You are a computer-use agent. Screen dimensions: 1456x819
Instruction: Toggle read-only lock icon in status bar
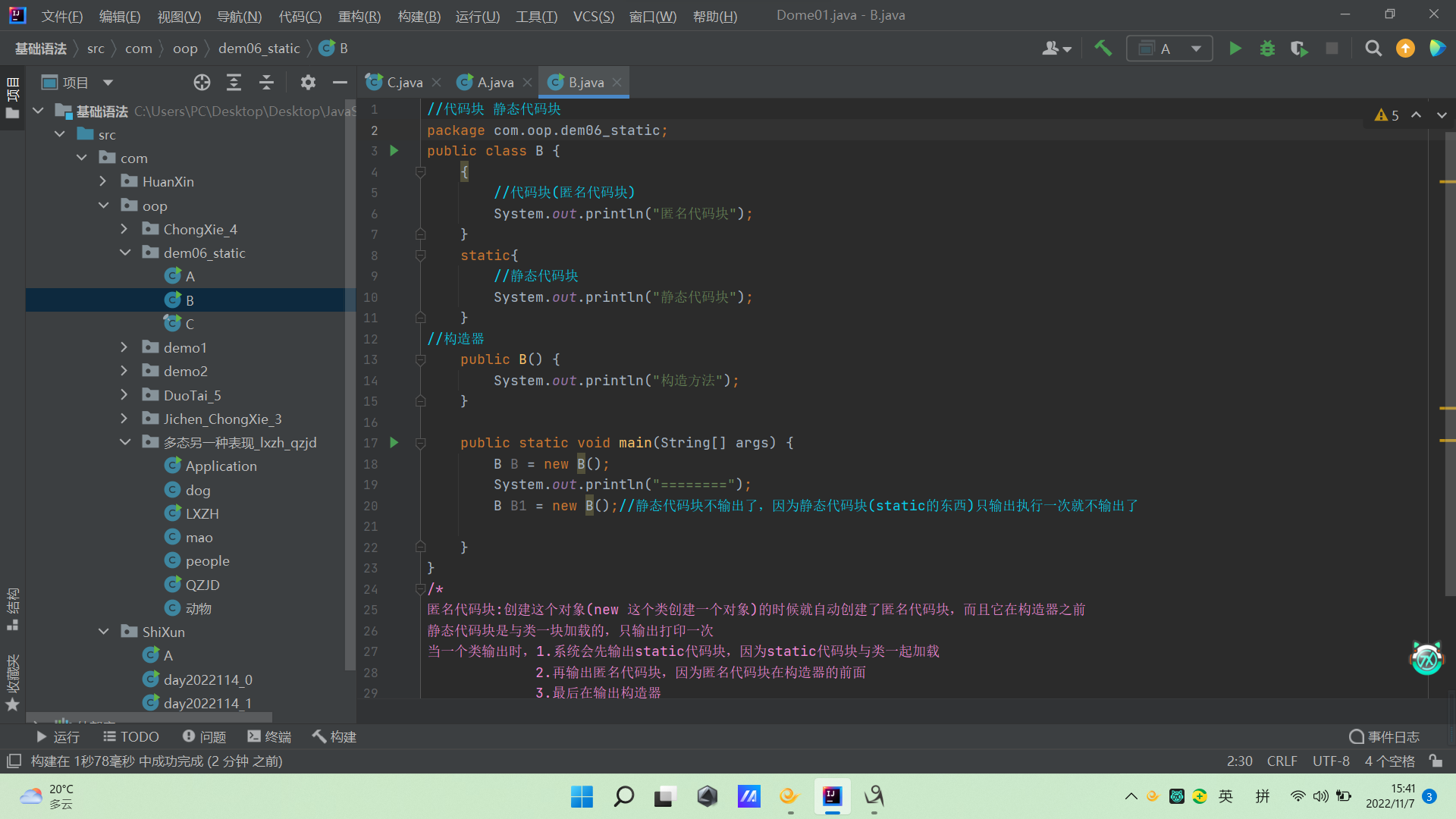tap(1436, 761)
